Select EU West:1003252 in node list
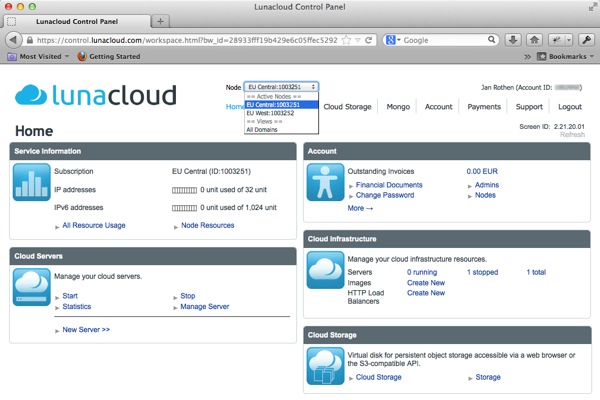600x400 pixels. coord(281,113)
